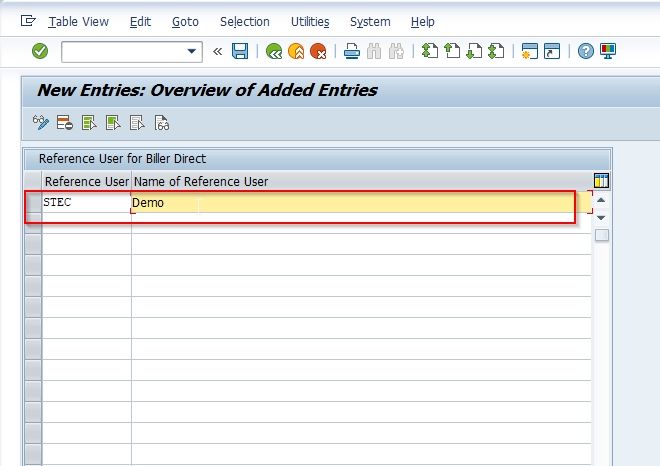Click the document-with-glasses icon in application toolbar
660x466 pixels.
[x=162, y=123]
